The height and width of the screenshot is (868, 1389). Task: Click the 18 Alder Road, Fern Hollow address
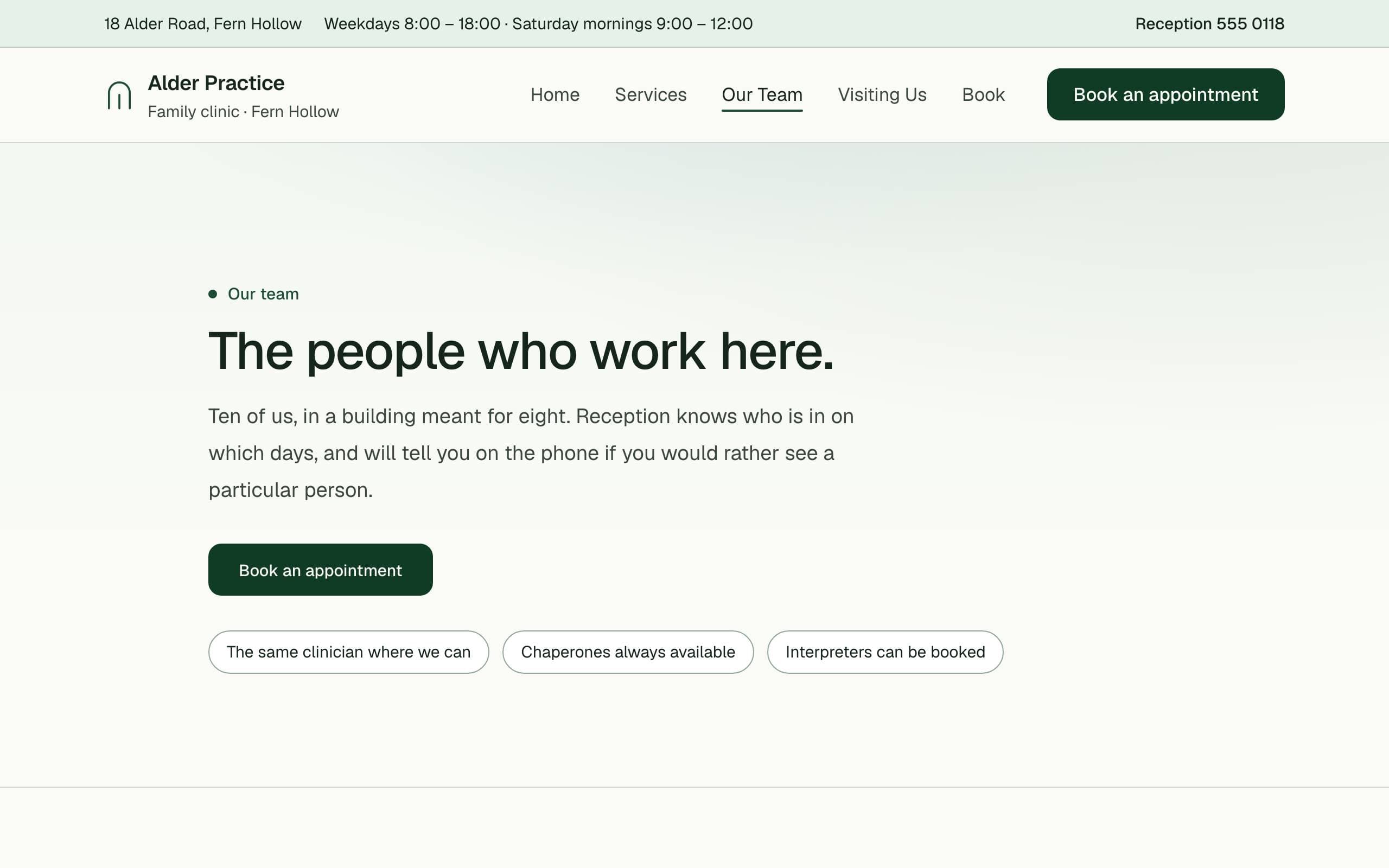click(202, 23)
